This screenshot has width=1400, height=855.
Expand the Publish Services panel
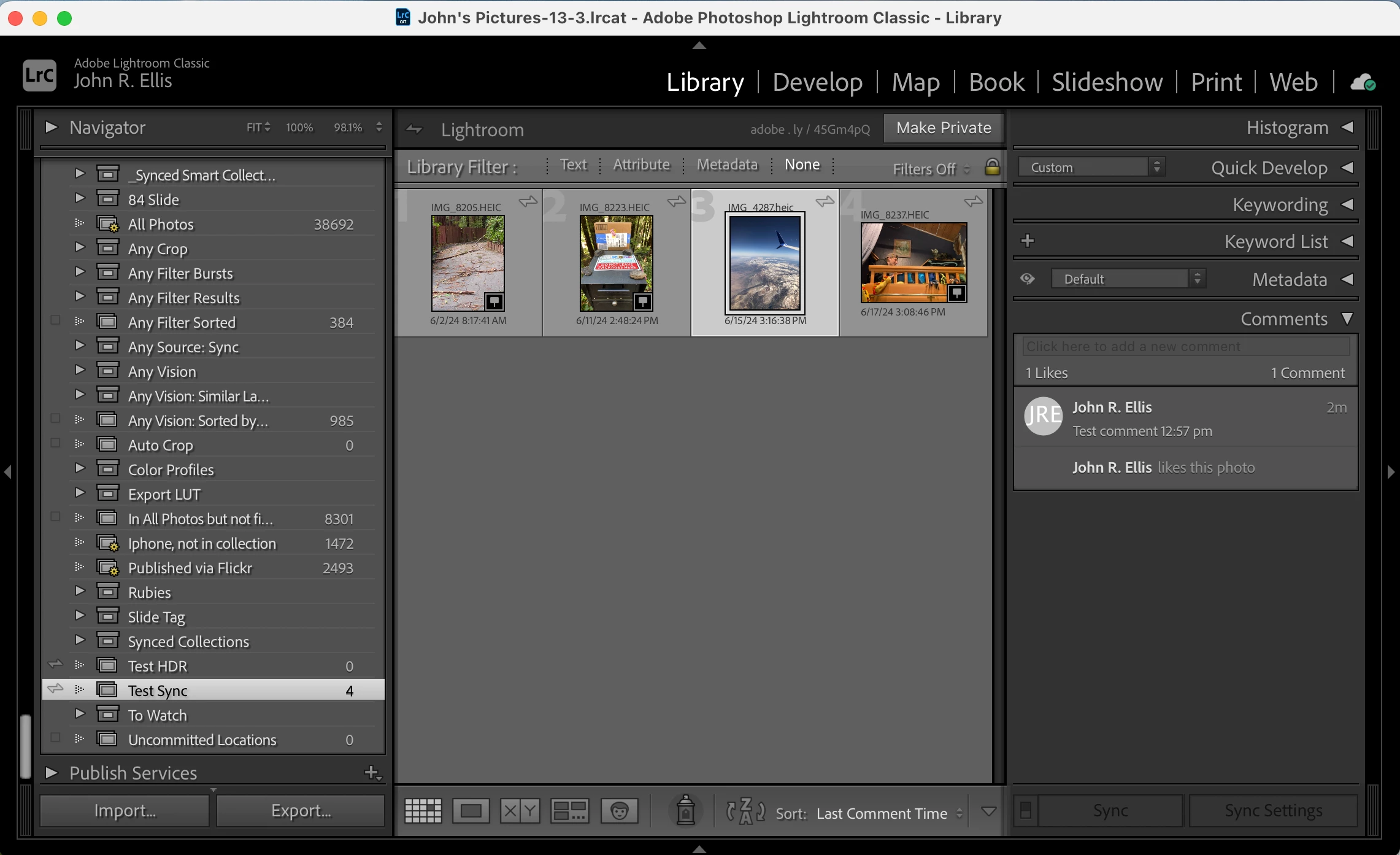(x=52, y=773)
